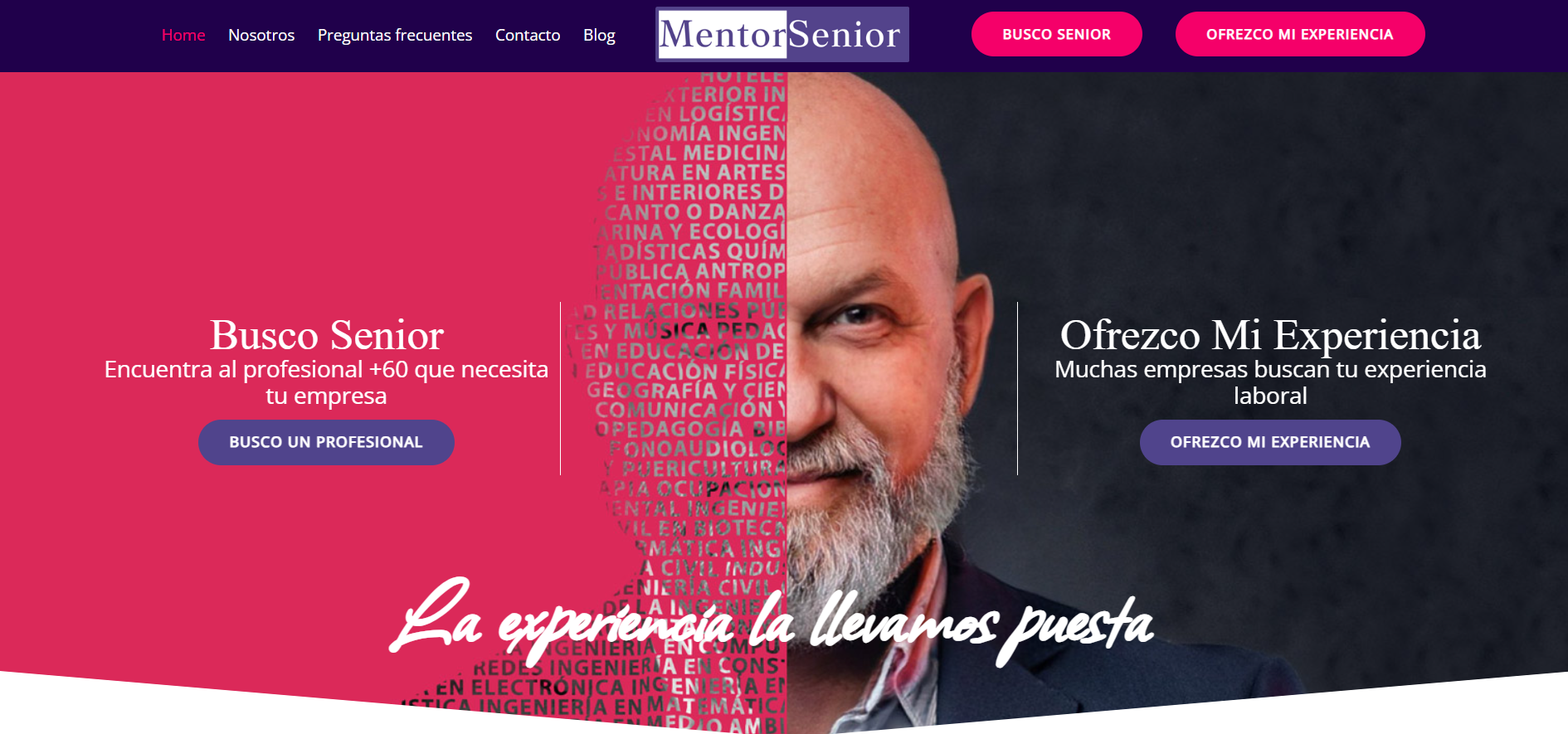Go to the Nosotros page
Viewport: 1568px width, 734px height.
261,35
